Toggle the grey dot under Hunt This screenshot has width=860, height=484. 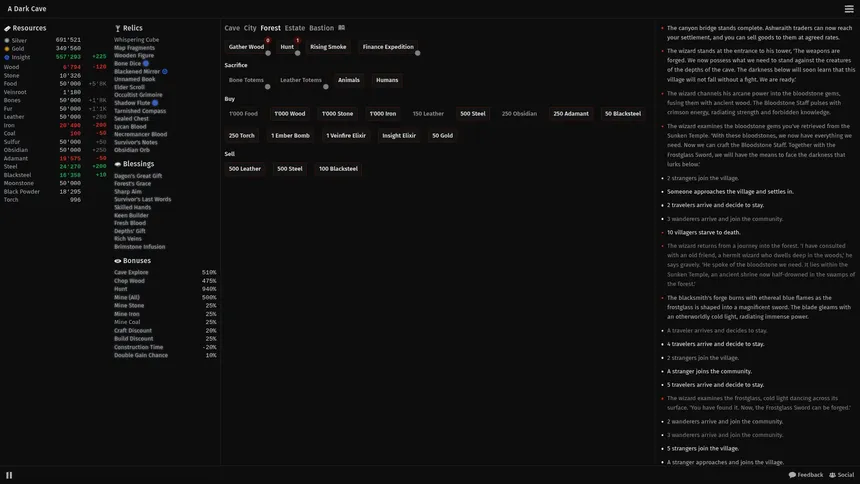(x=297, y=53)
